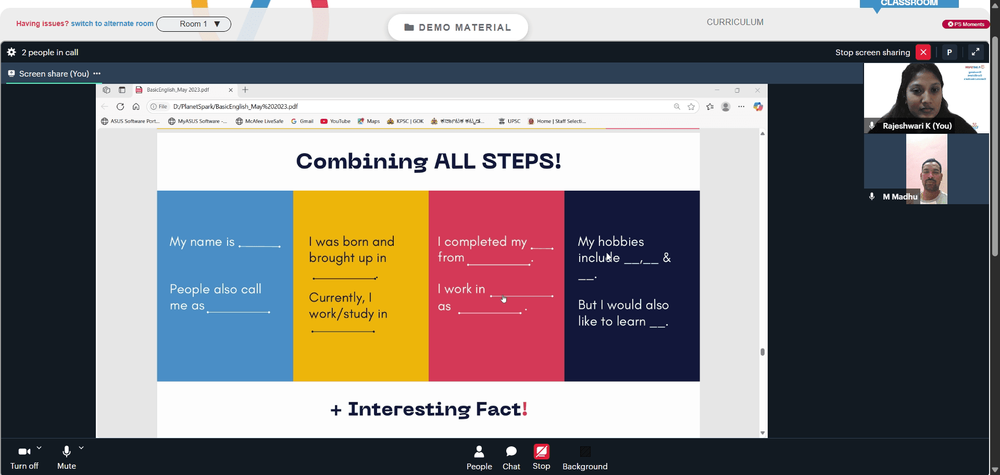Click the '+ Interesting Fact!' text
This screenshot has height=475, width=1000.
click(x=429, y=409)
